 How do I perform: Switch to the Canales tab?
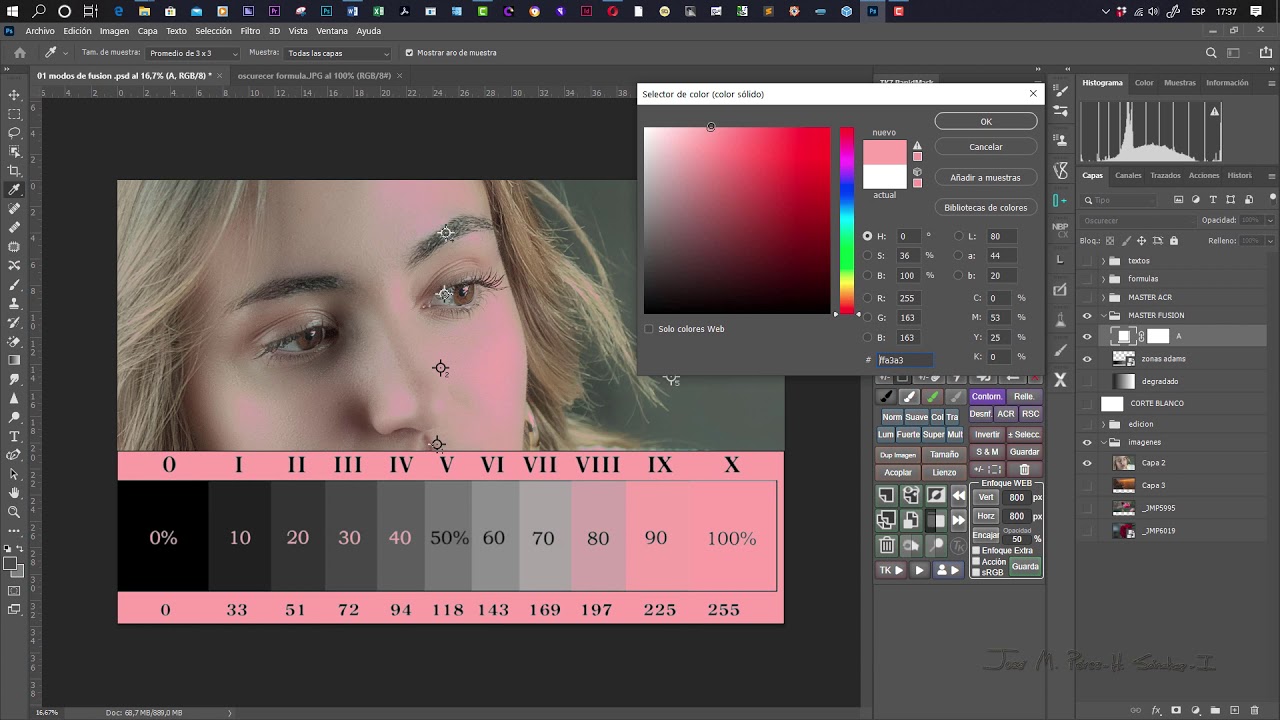[x=1128, y=176]
